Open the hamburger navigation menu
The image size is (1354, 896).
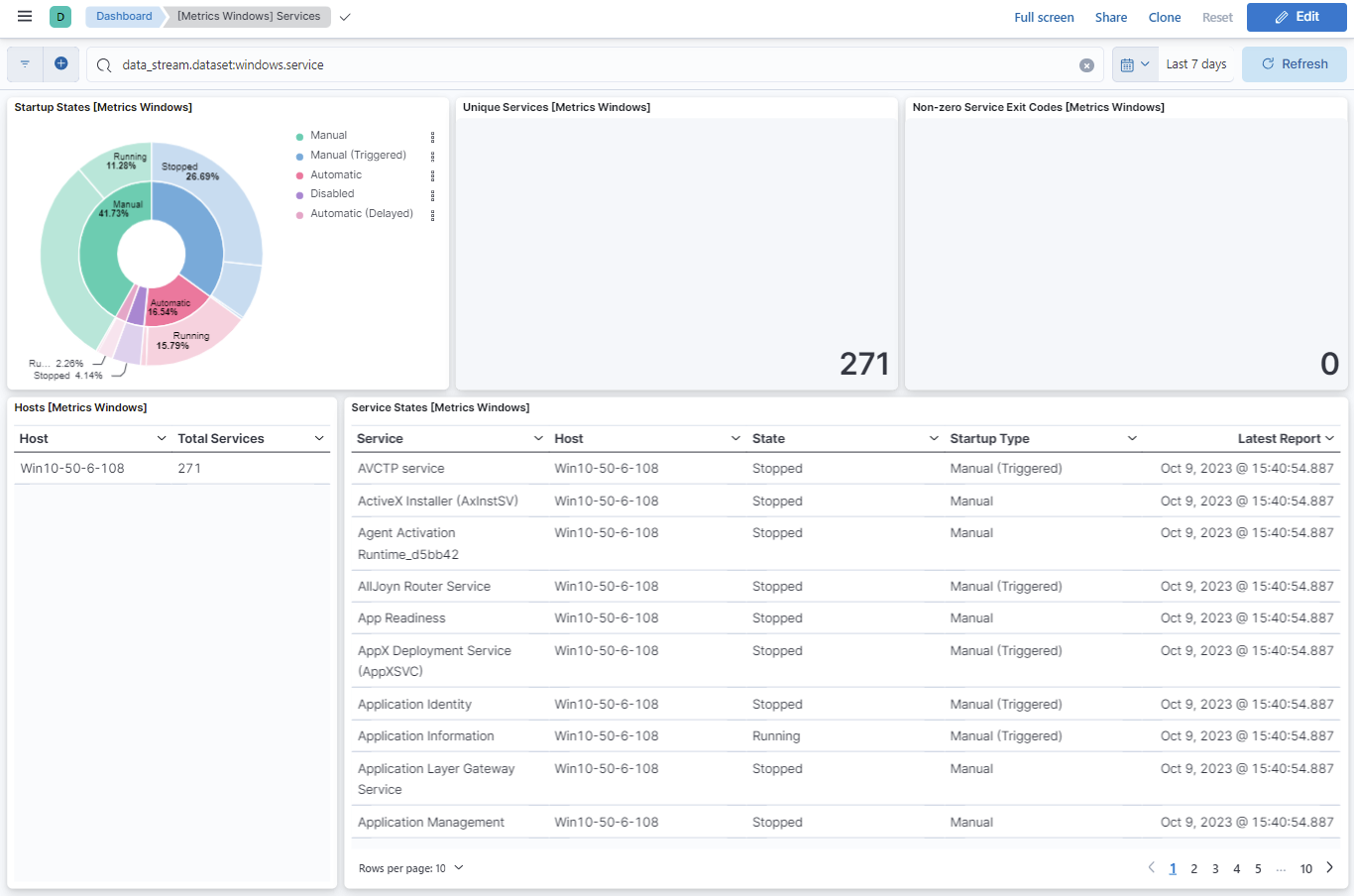[x=25, y=17]
